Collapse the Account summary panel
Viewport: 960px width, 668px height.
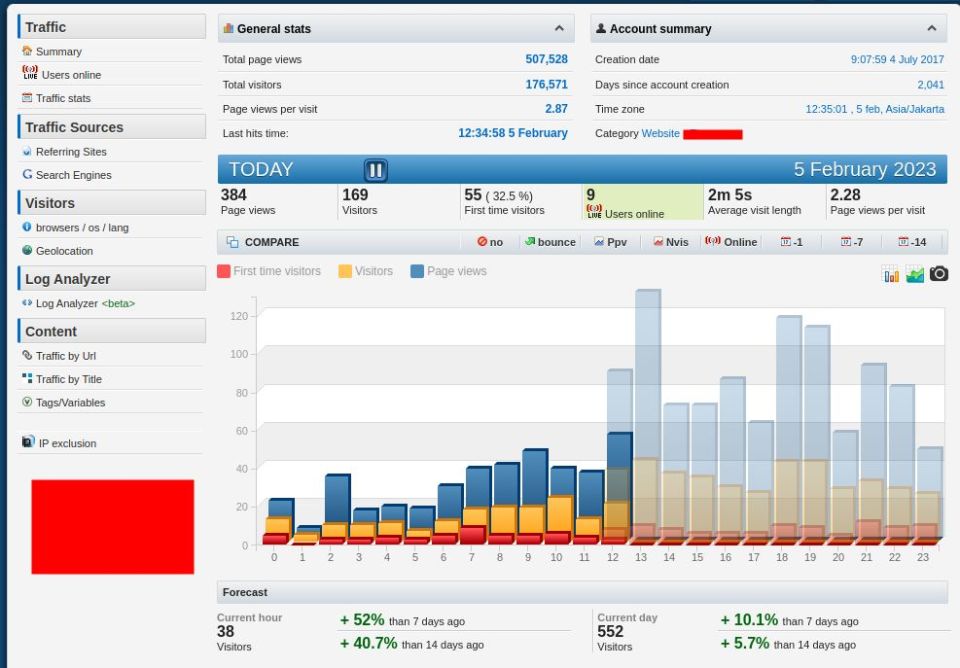click(931, 28)
